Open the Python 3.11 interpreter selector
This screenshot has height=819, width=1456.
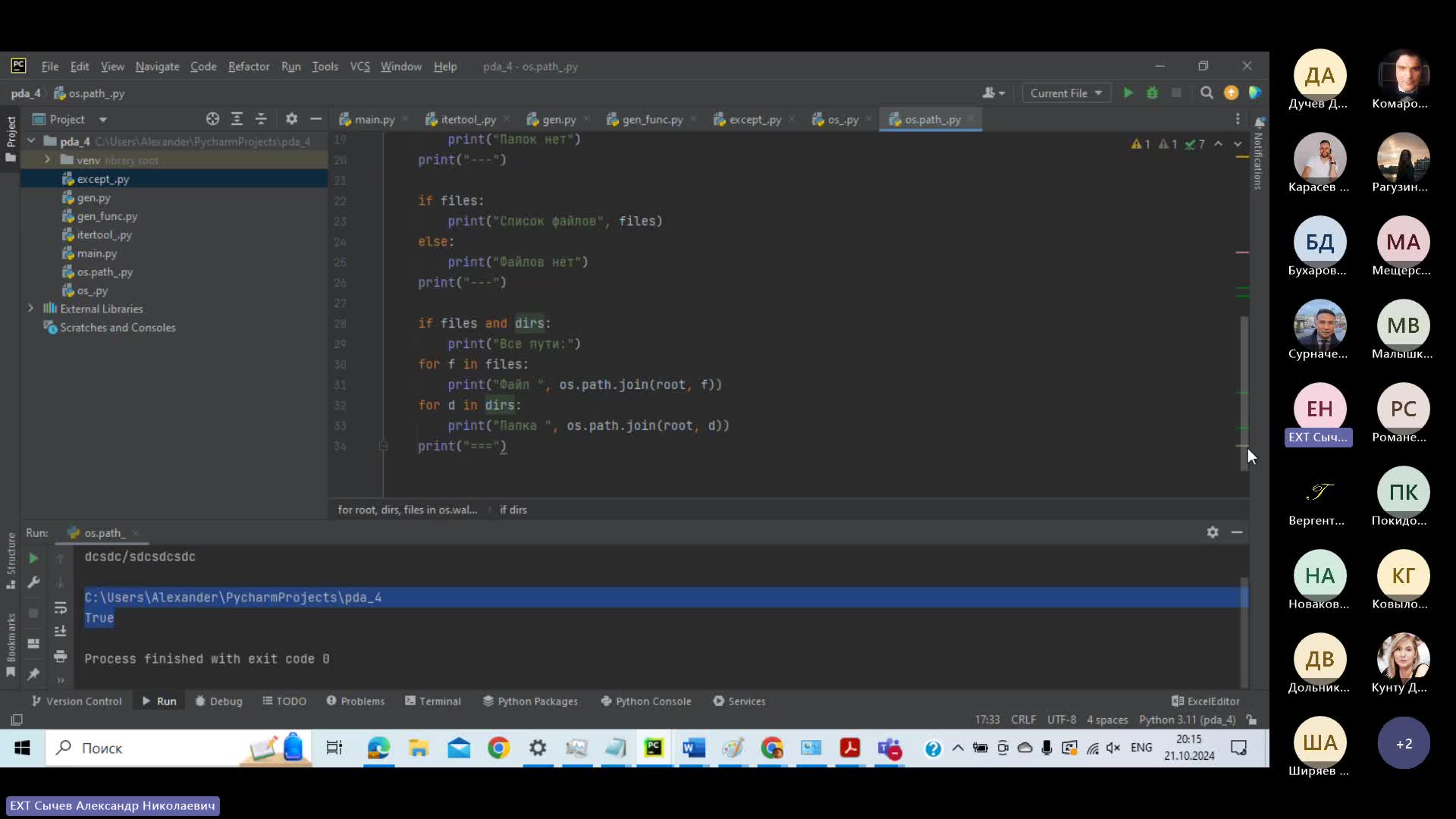pos(1187,720)
